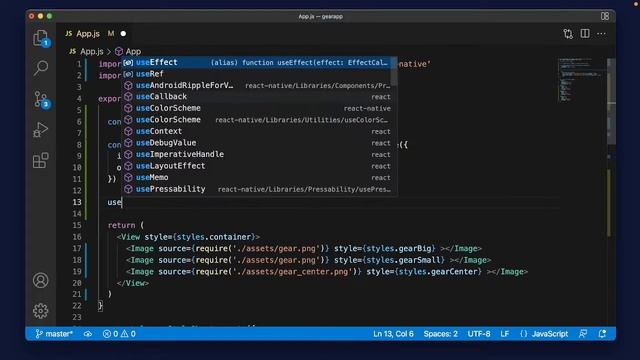Click the window title App.js — gearapp
This screenshot has height=360, width=640.
coord(320,16)
